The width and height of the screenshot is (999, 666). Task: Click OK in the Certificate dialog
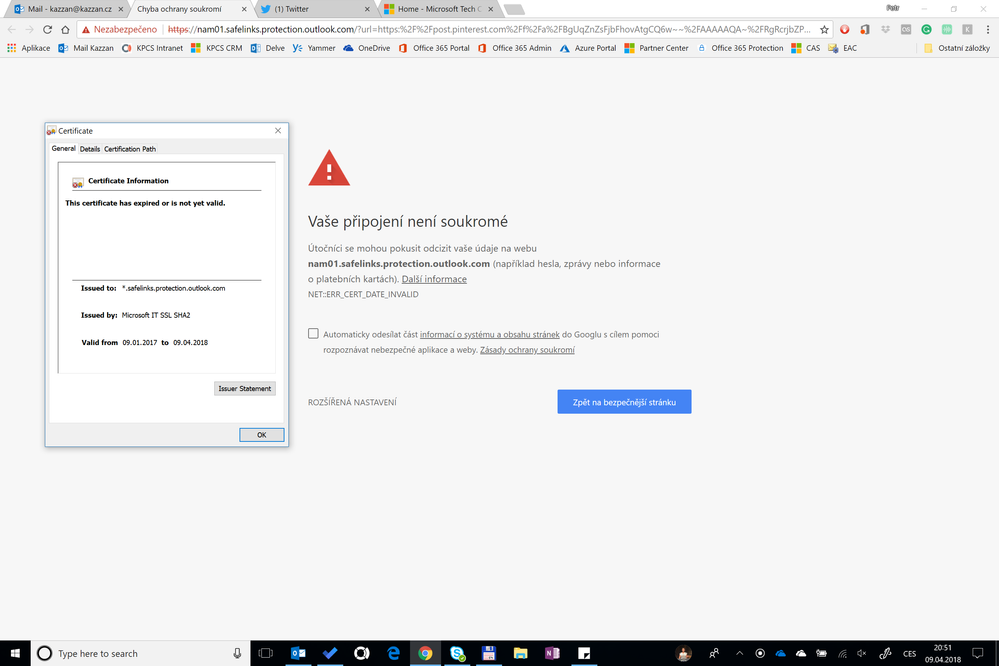(x=262, y=435)
